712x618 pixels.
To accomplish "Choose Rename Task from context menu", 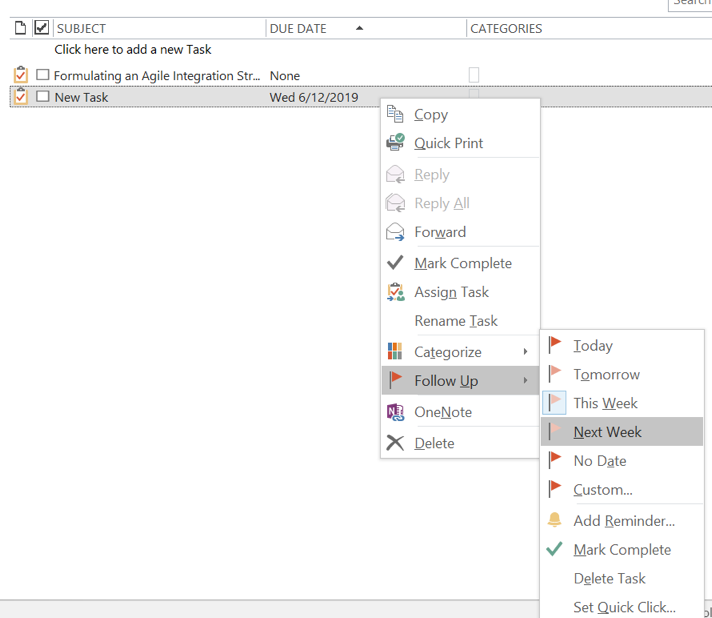I will pyautogui.click(x=455, y=321).
